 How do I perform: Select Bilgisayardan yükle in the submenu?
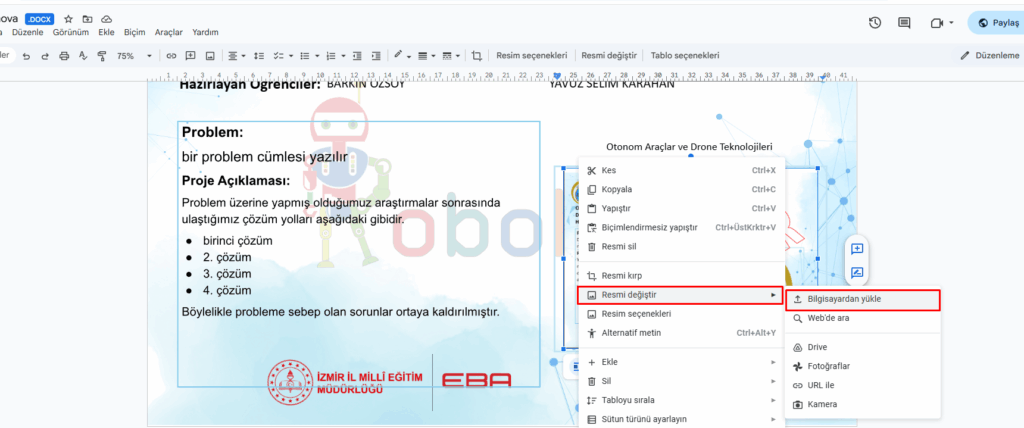[863, 299]
